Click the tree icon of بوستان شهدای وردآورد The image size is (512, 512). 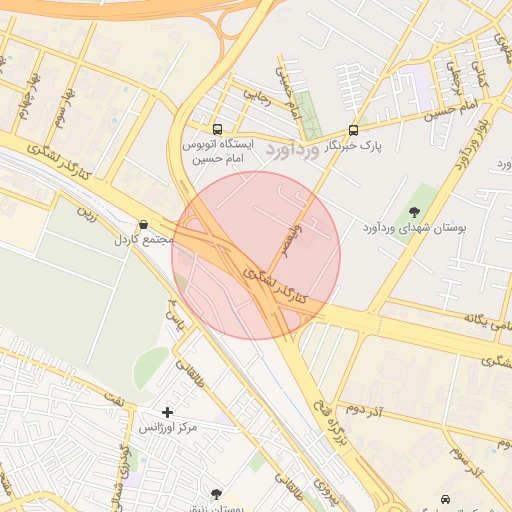click(414, 212)
